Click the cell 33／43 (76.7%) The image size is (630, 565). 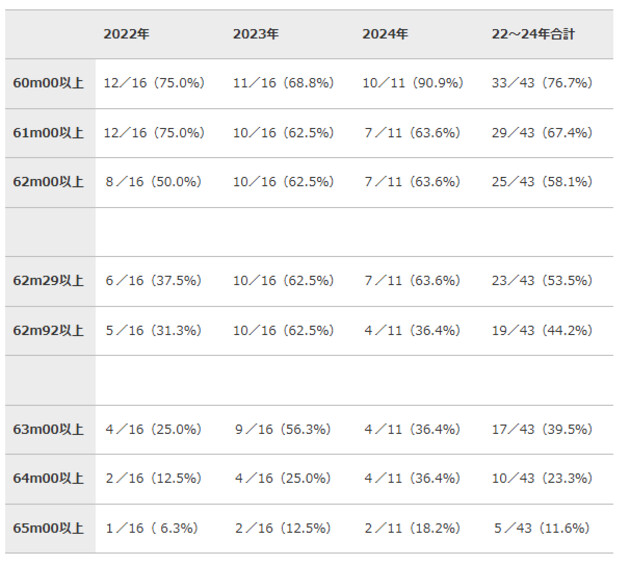(x=542, y=83)
